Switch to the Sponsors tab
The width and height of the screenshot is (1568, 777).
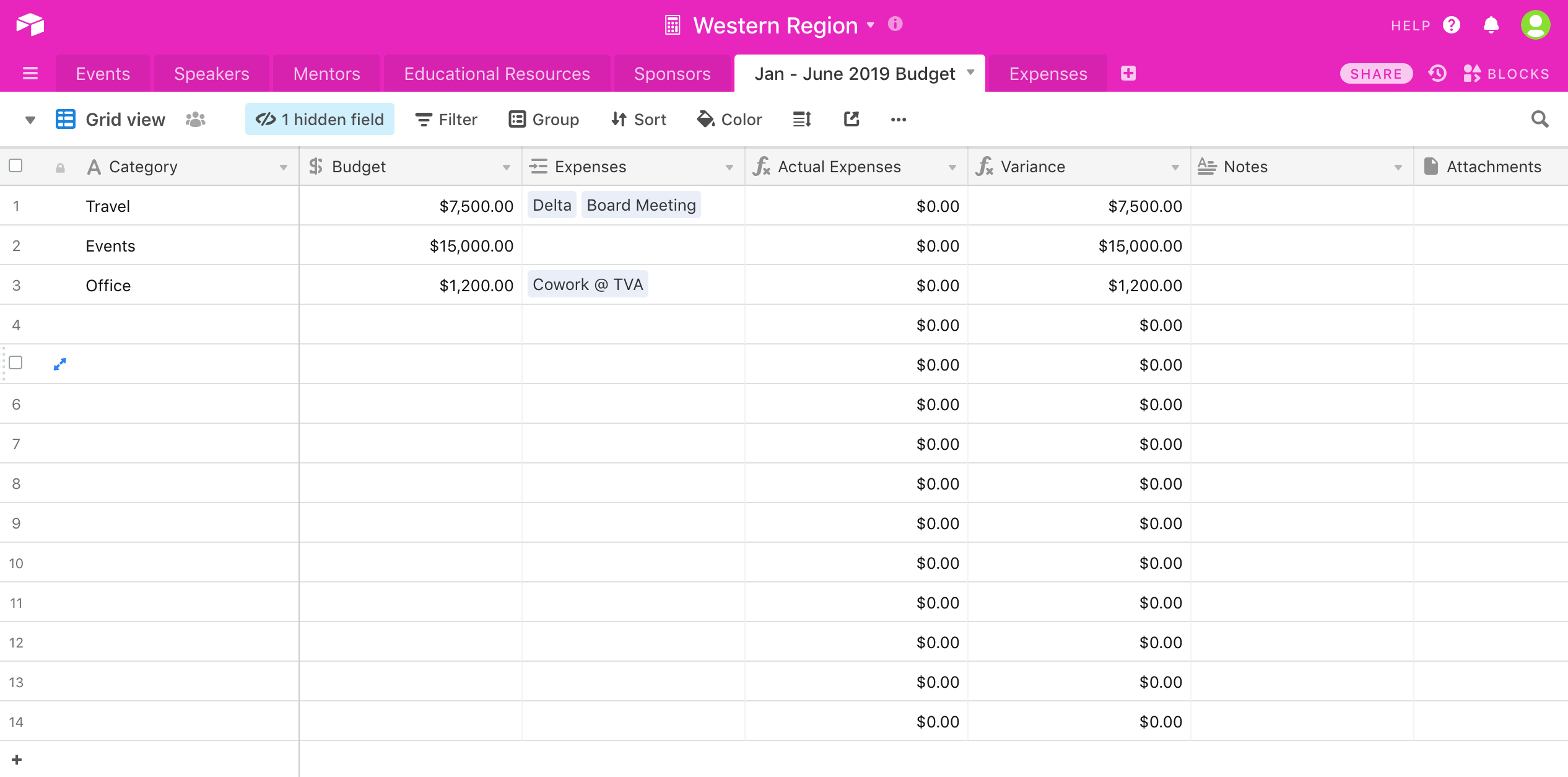click(x=672, y=73)
